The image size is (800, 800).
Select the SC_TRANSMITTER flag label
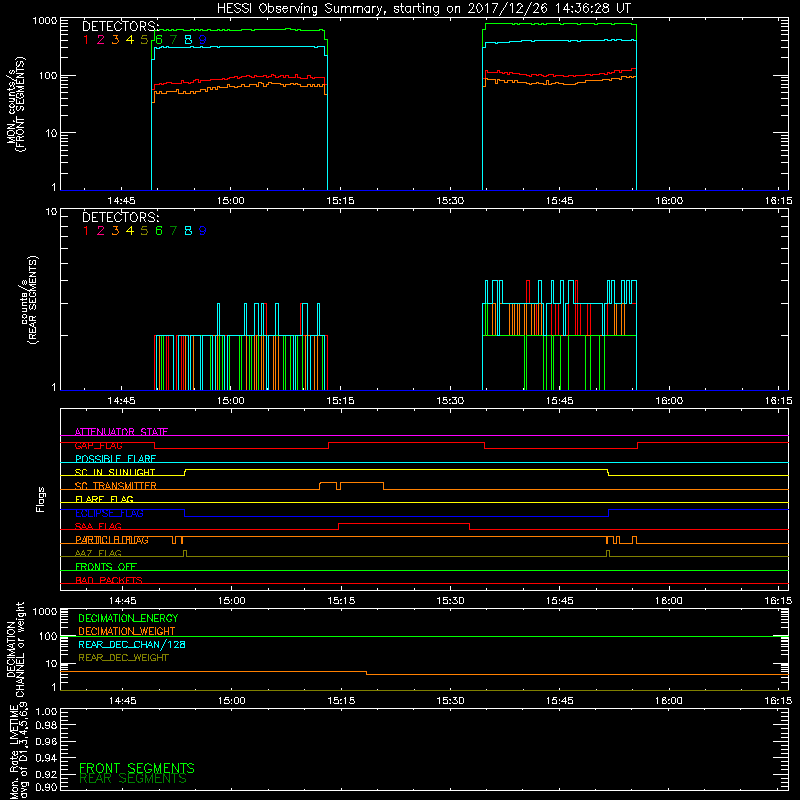116,486
